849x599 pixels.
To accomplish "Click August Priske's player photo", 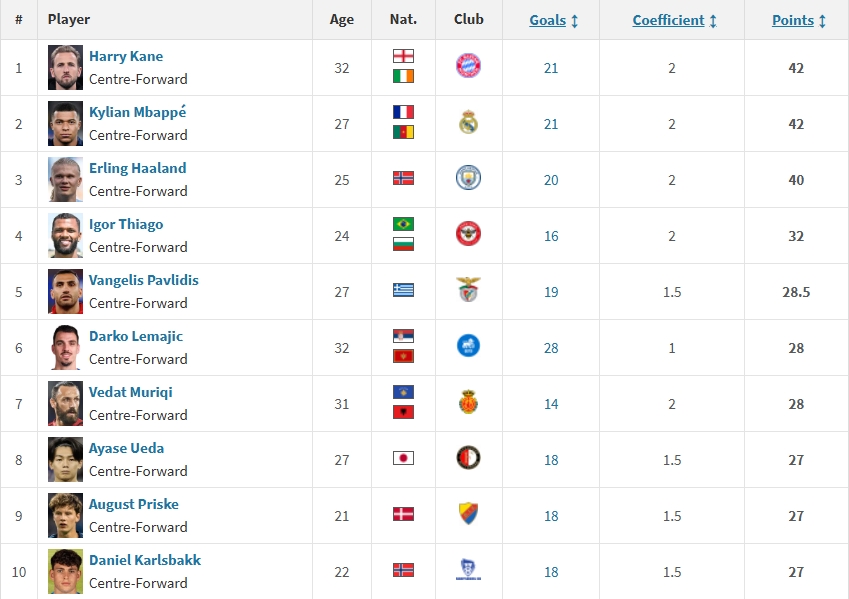I will pos(65,515).
